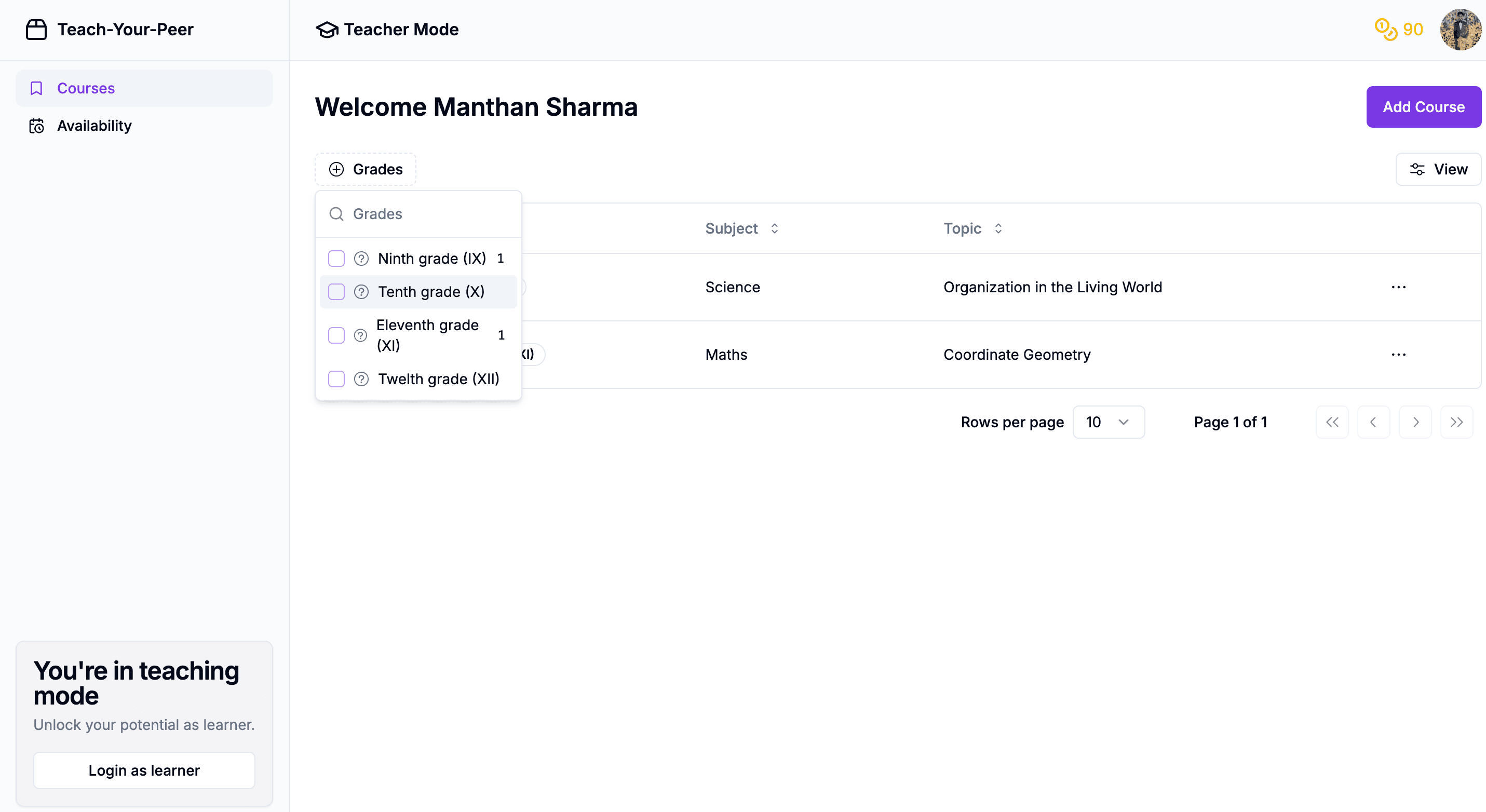Open the three-dot menu for Maths row
This screenshot has height=812, width=1486.
tap(1398, 355)
